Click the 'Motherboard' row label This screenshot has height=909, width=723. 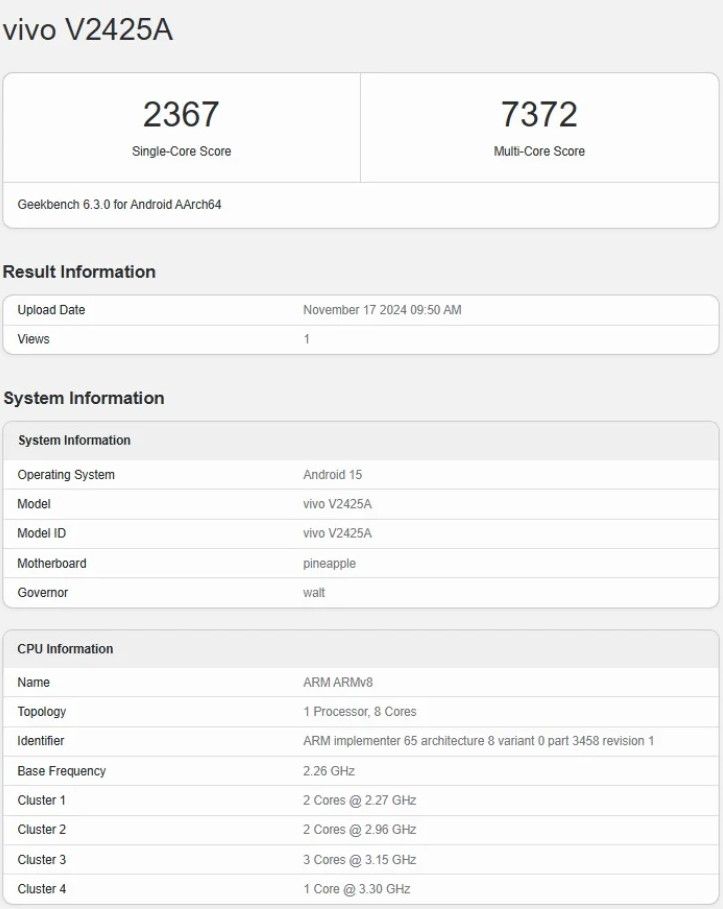tap(52, 563)
